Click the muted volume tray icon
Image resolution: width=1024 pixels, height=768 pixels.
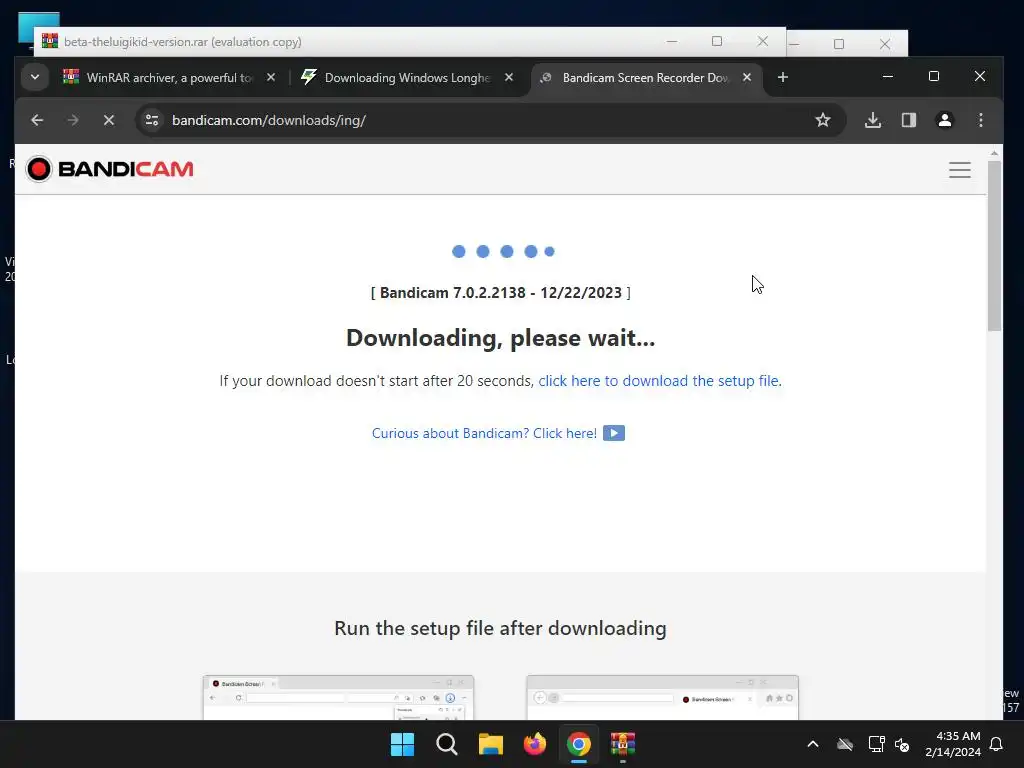point(903,744)
